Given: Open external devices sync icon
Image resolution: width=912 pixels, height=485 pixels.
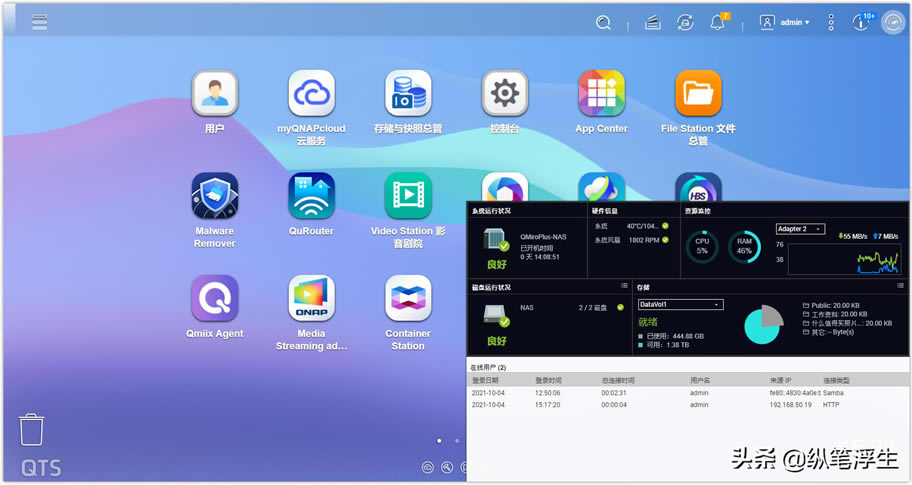Looking at the screenshot, I should (685, 22).
